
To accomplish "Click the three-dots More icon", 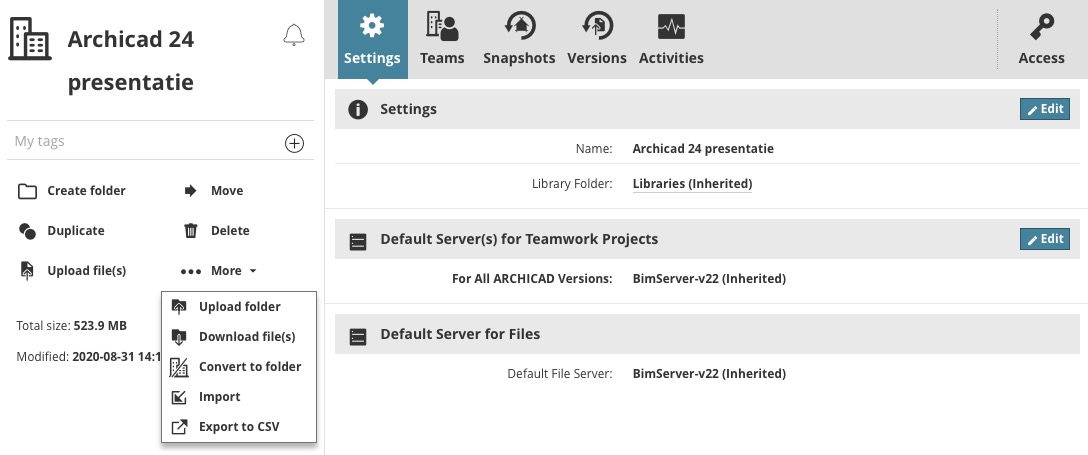I will click(191, 271).
